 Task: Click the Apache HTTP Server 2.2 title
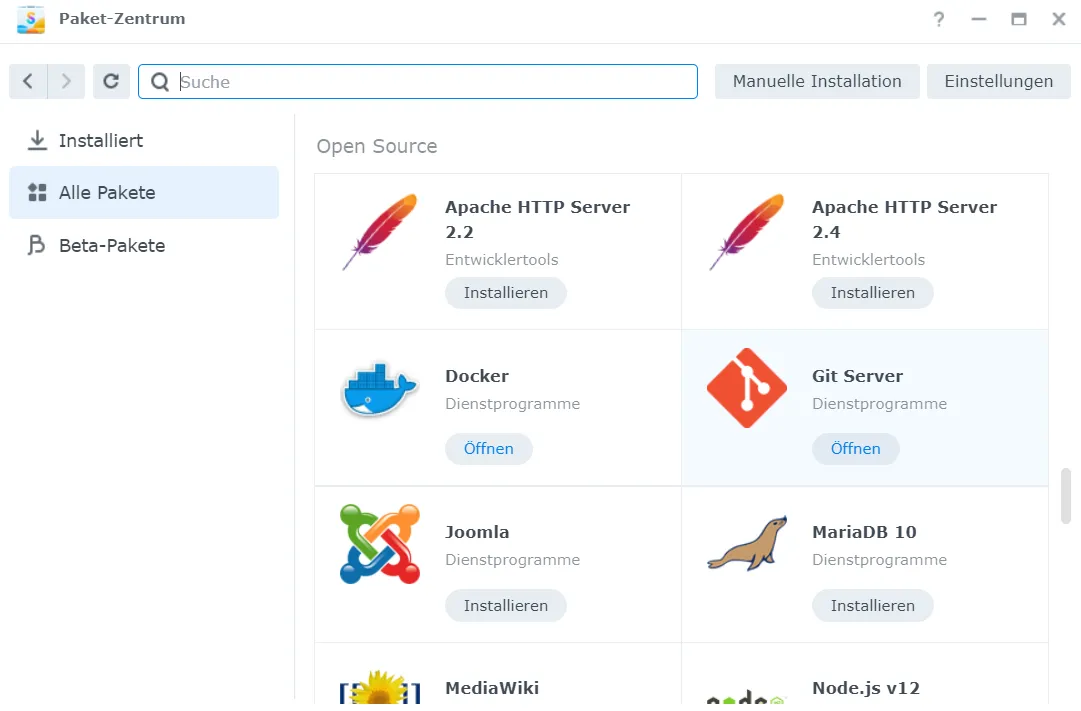[x=538, y=219]
